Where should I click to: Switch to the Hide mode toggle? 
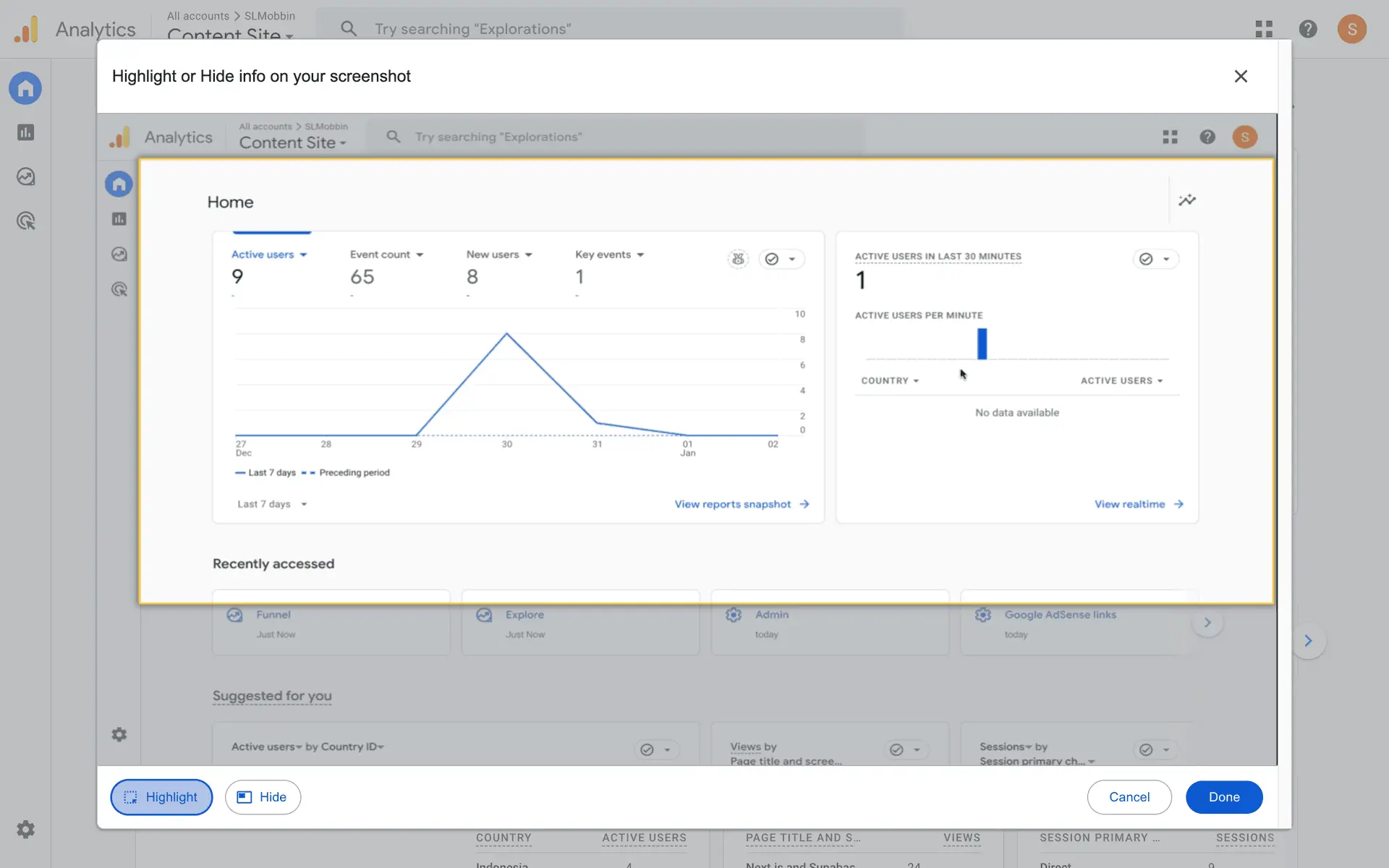[263, 797]
